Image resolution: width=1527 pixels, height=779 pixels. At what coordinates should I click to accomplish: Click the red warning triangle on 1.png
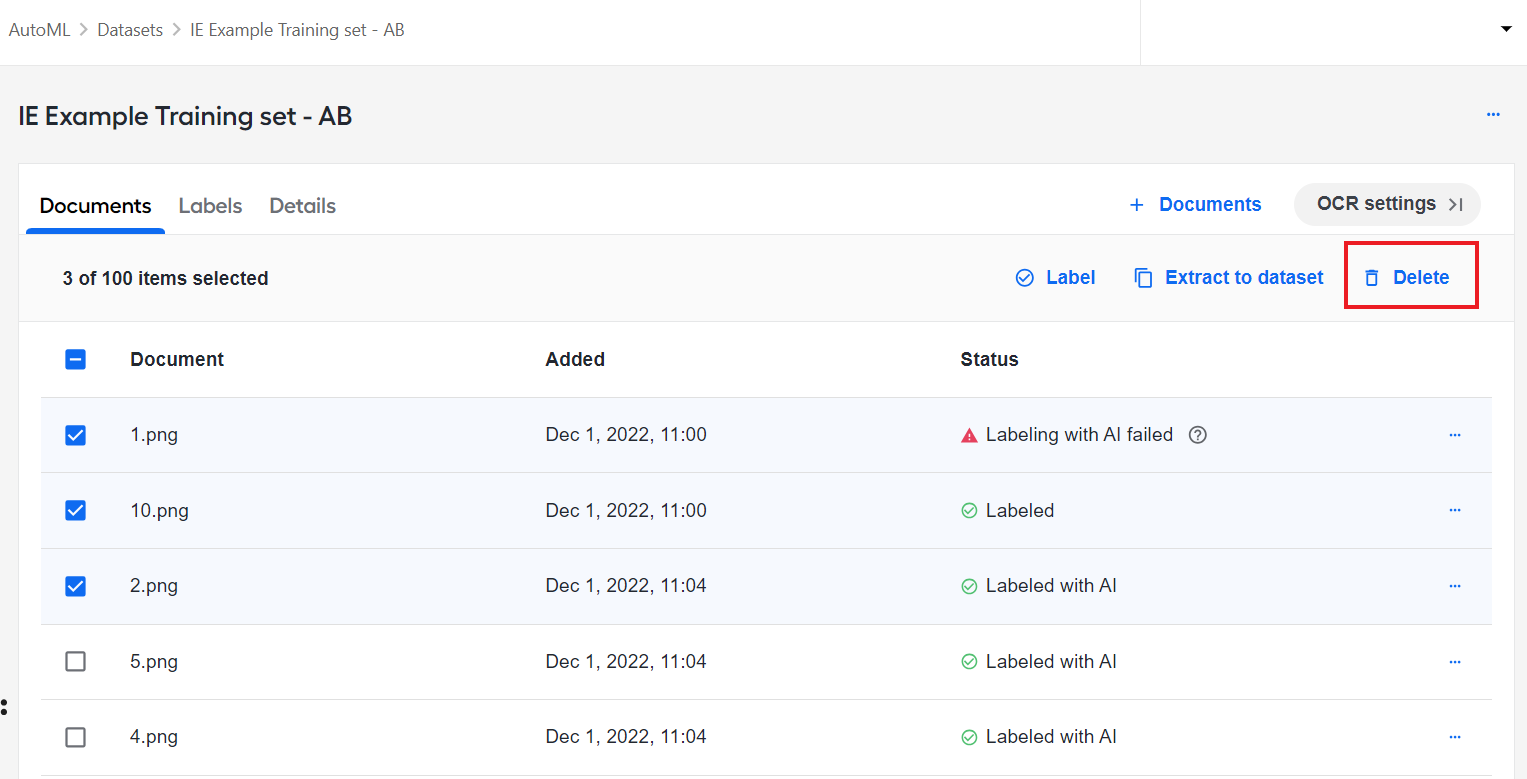[969, 436]
